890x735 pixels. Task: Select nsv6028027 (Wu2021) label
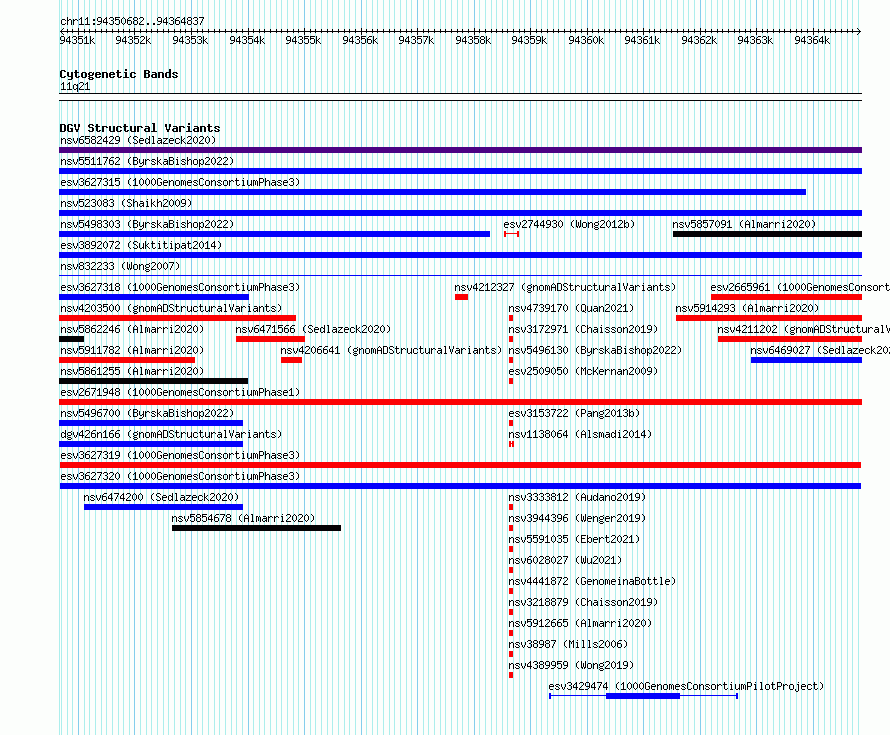(565, 560)
